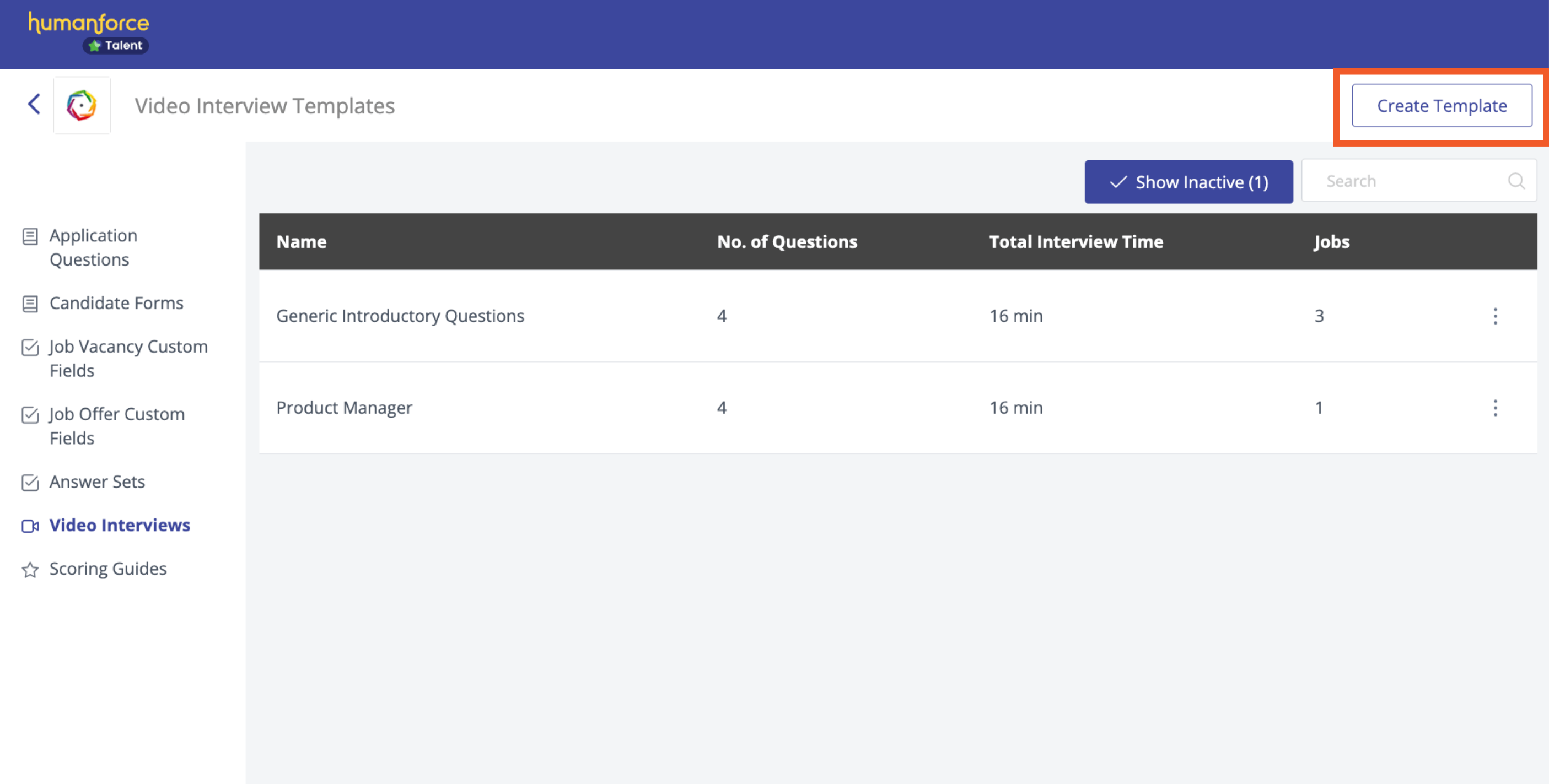Click the Answer Sets checkmark icon
This screenshot has width=1549, height=784.
[30, 483]
